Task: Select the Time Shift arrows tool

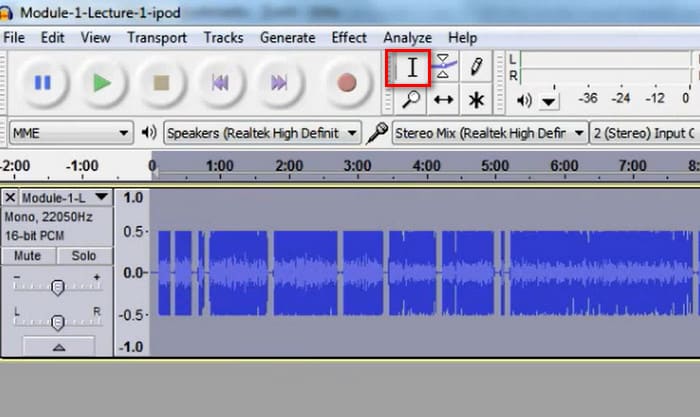Action: [x=443, y=100]
